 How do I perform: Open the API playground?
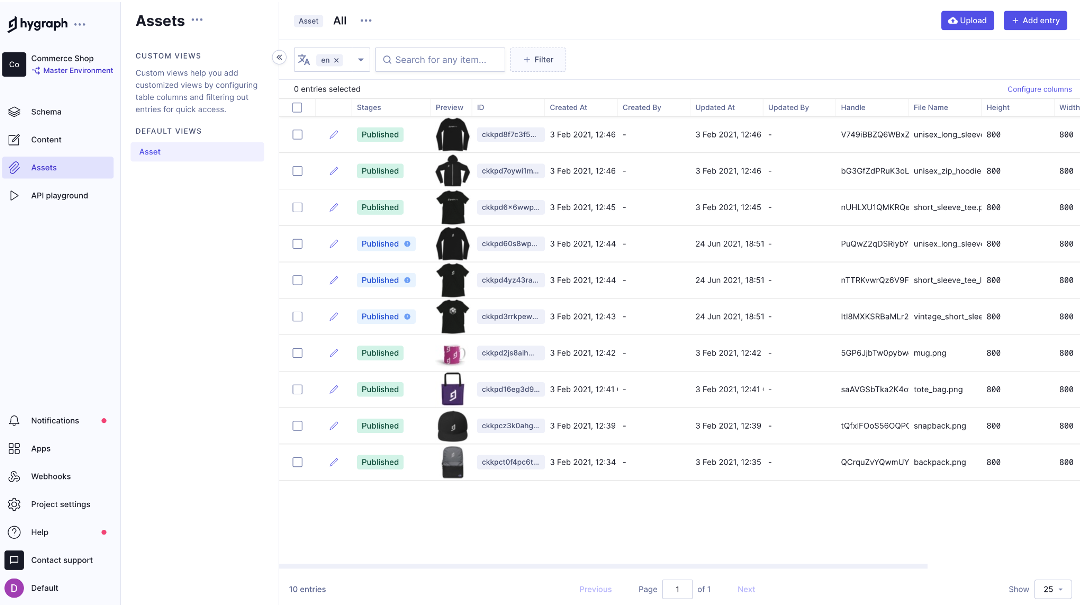[59, 196]
